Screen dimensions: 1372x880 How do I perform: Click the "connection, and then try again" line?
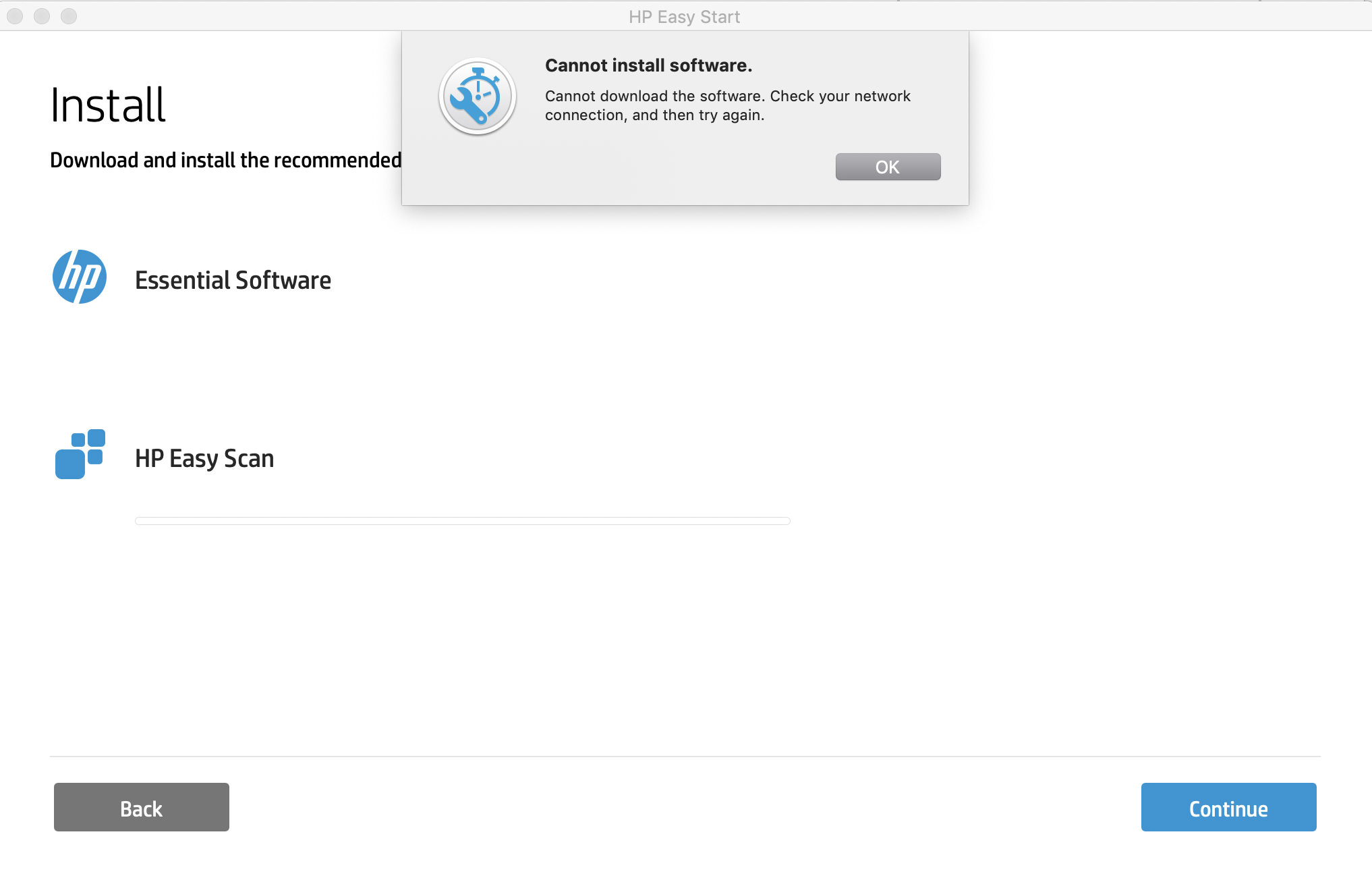click(x=654, y=115)
